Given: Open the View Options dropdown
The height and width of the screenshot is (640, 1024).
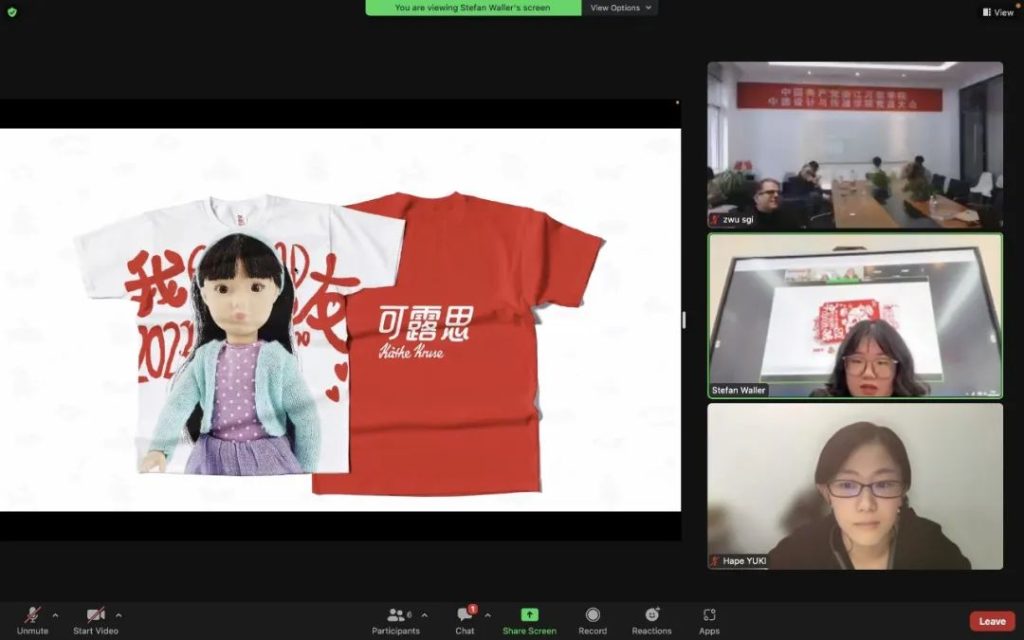Looking at the screenshot, I should [x=620, y=8].
